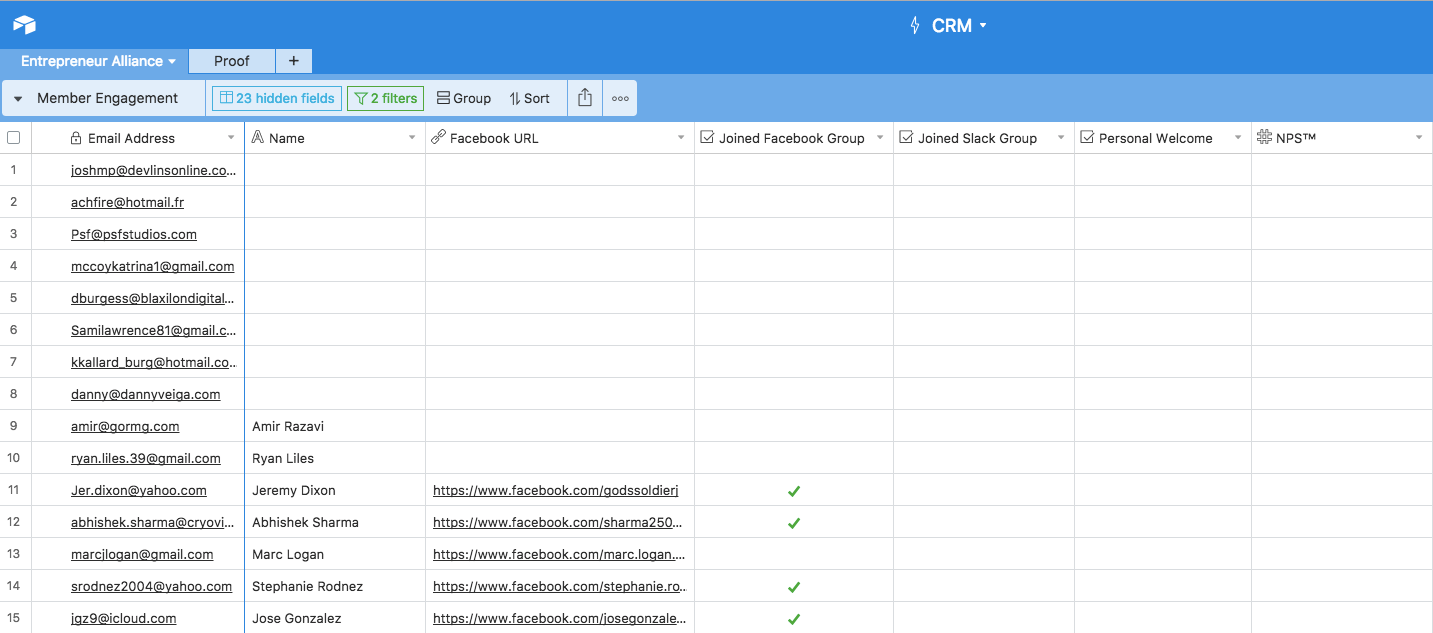The height and width of the screenshot is (633, 1433).
Task: Open the more options ellipsis menu
Action: coord(620,98)
